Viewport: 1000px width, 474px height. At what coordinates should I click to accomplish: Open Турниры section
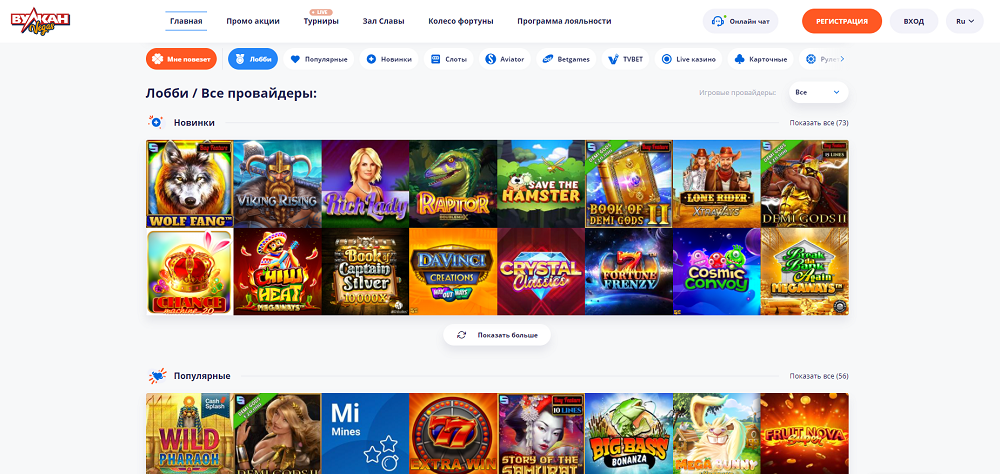pos(321,21)
